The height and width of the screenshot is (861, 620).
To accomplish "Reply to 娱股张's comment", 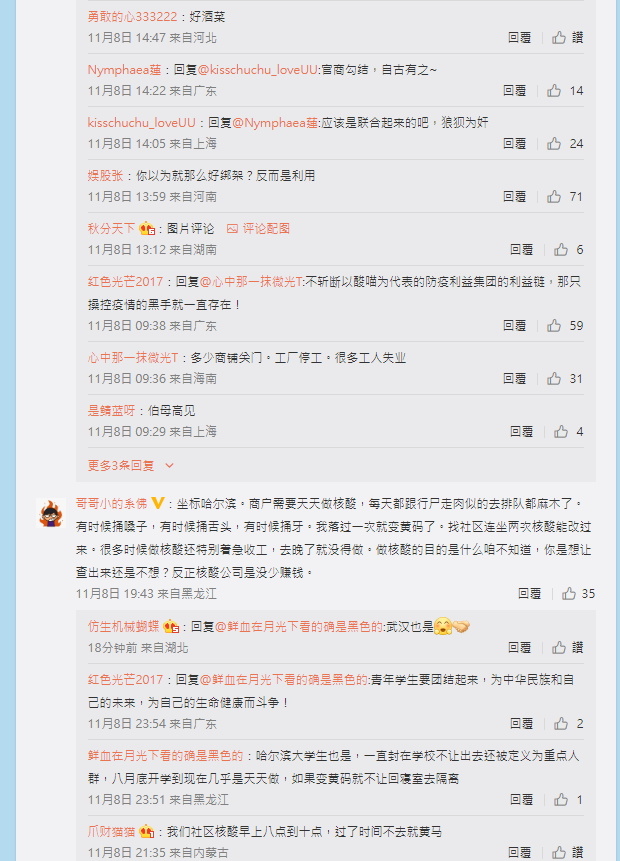I will point(515,197).
